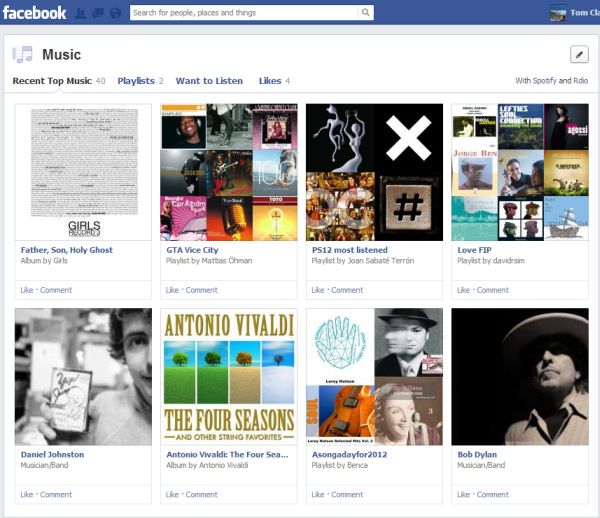Open the messages icon
The image size is (600, 518).
(98, 13)
